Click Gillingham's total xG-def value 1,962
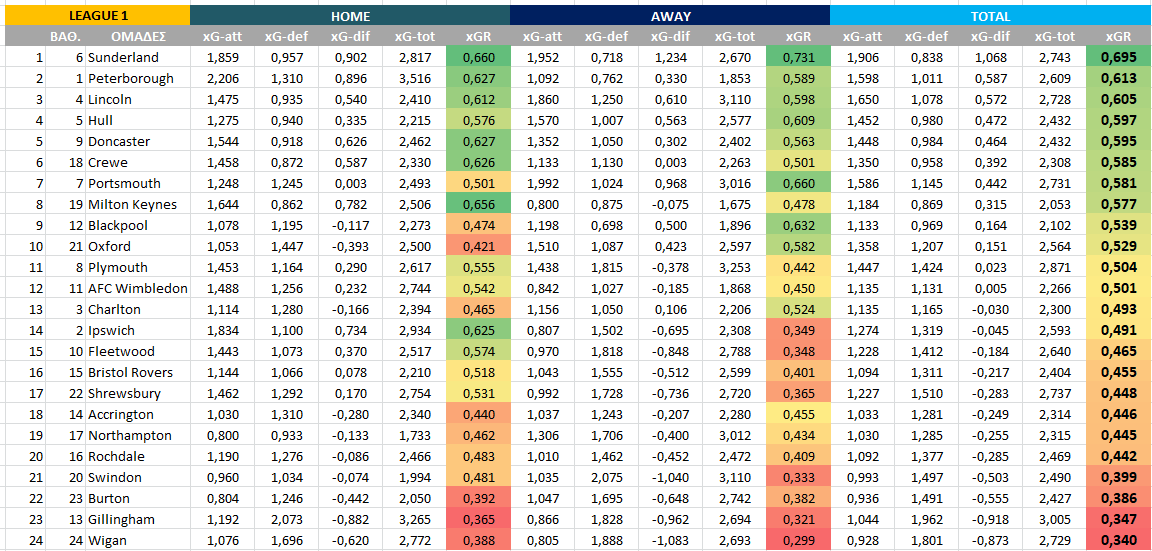Viewport: 1152px width, 551px height. 926,519
